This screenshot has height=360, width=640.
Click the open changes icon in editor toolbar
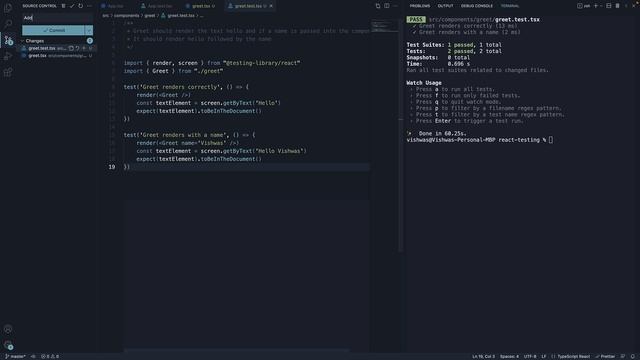click(x=378, y=6)
